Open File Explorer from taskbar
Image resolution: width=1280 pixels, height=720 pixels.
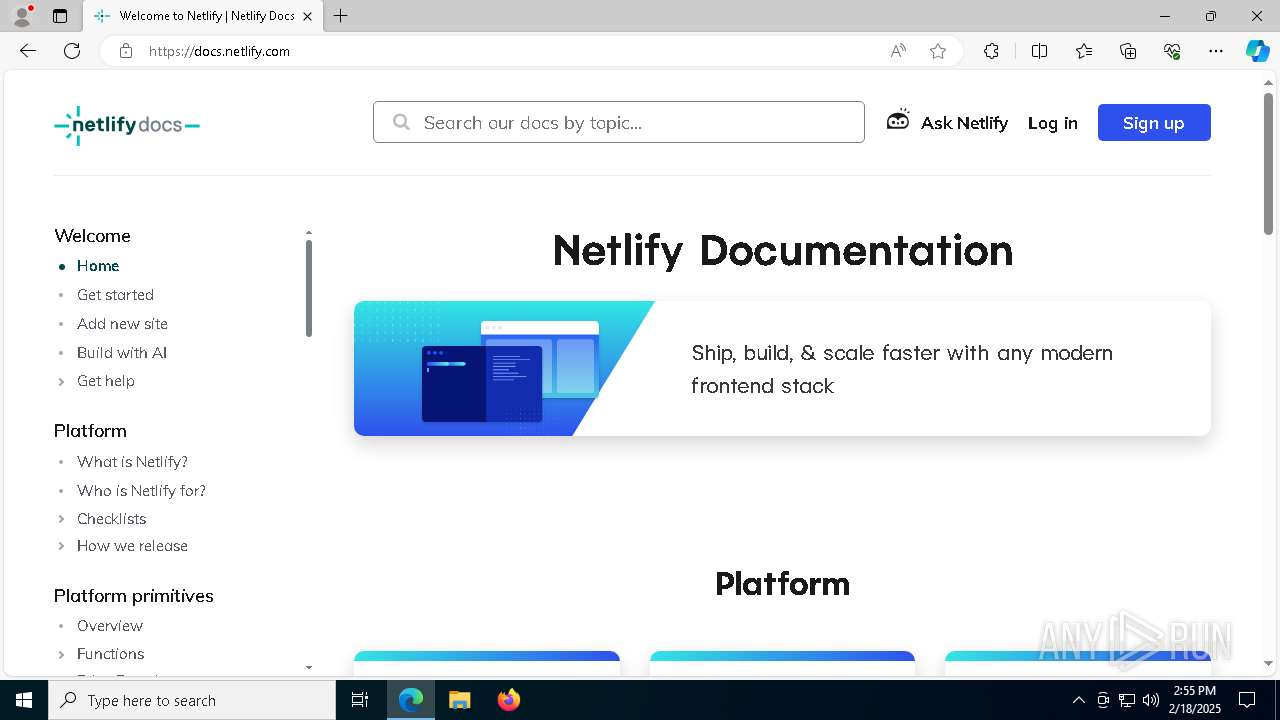tap(459, 700)
